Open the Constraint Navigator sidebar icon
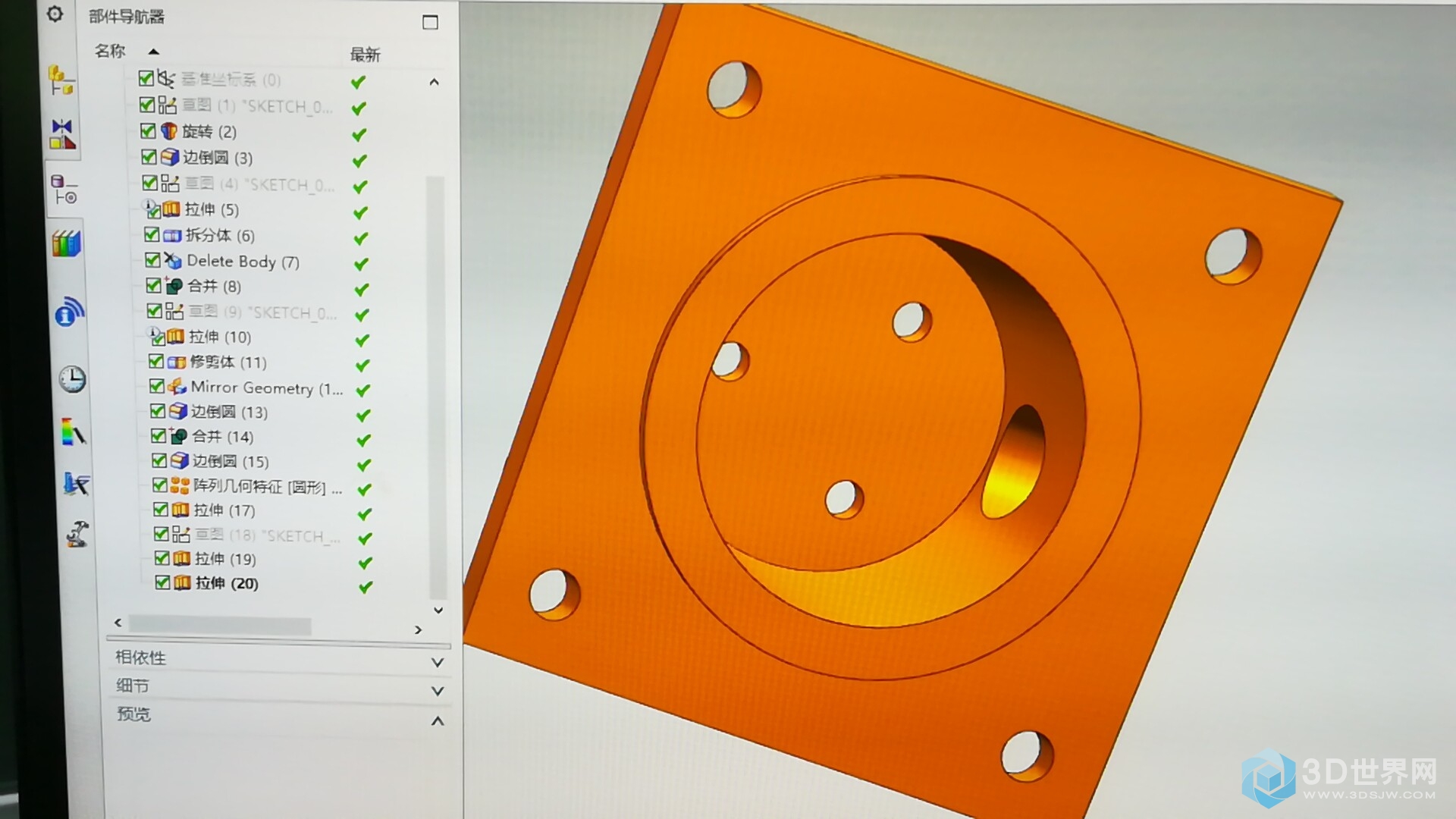 coord(62,133)
